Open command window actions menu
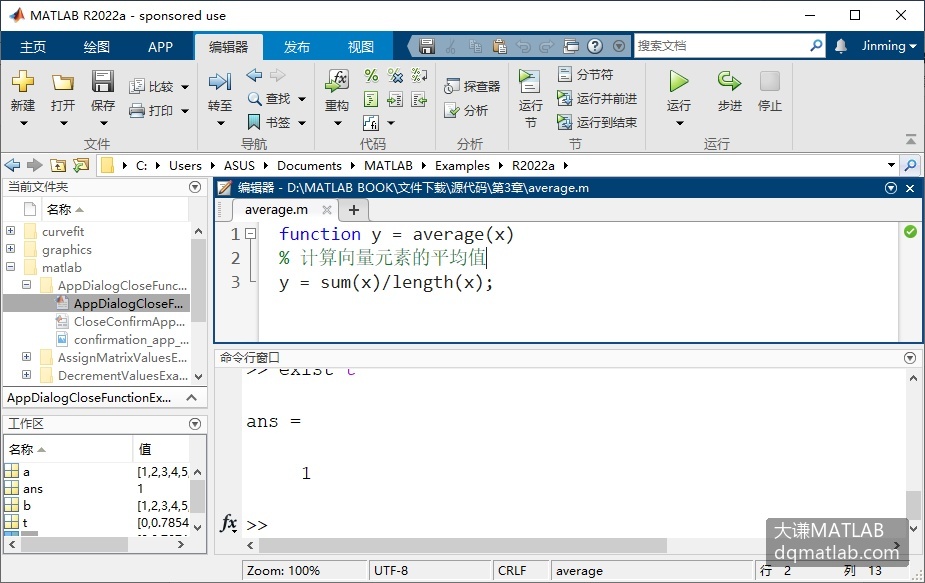 click(910, 358)
